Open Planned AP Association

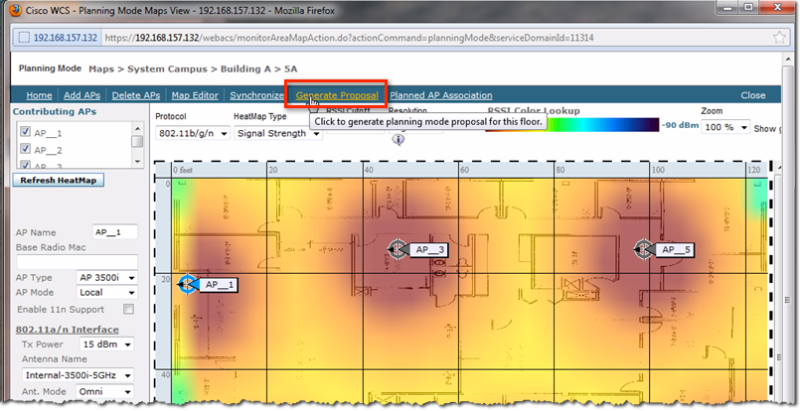[x=441, y=95]
